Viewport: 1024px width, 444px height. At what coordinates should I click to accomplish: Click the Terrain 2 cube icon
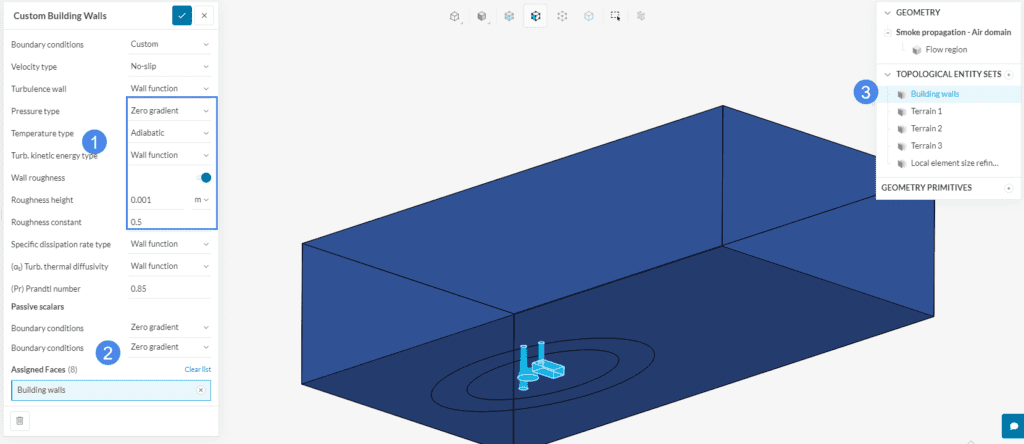click(x=901, y=129)
